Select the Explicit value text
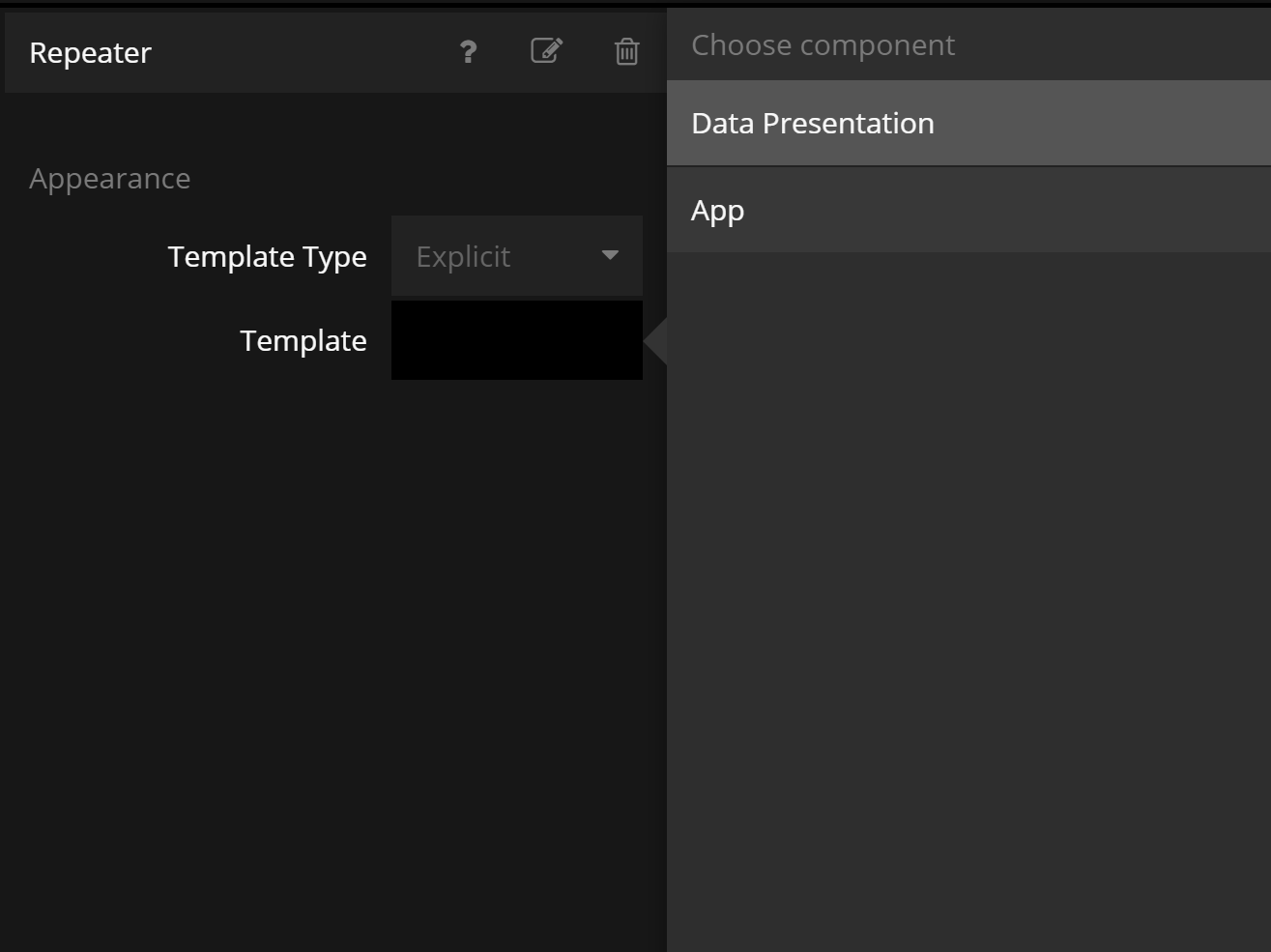 click(463, 257)
